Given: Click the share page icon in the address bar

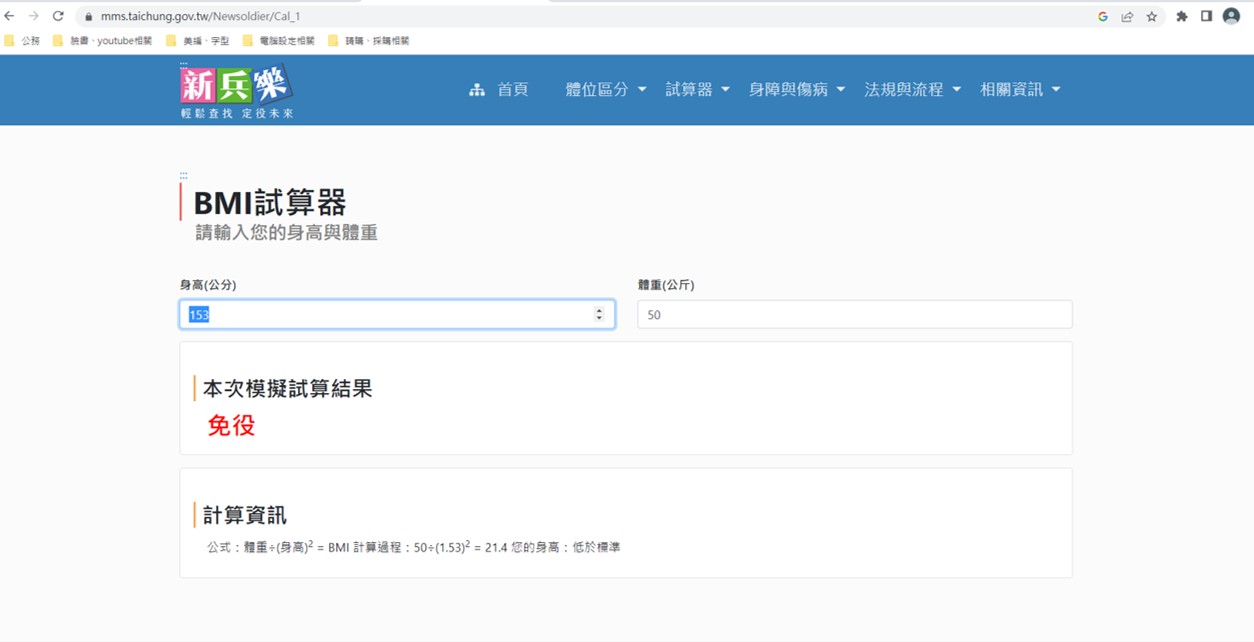Looking at the screenshot, I should [x=1127, y=16].
